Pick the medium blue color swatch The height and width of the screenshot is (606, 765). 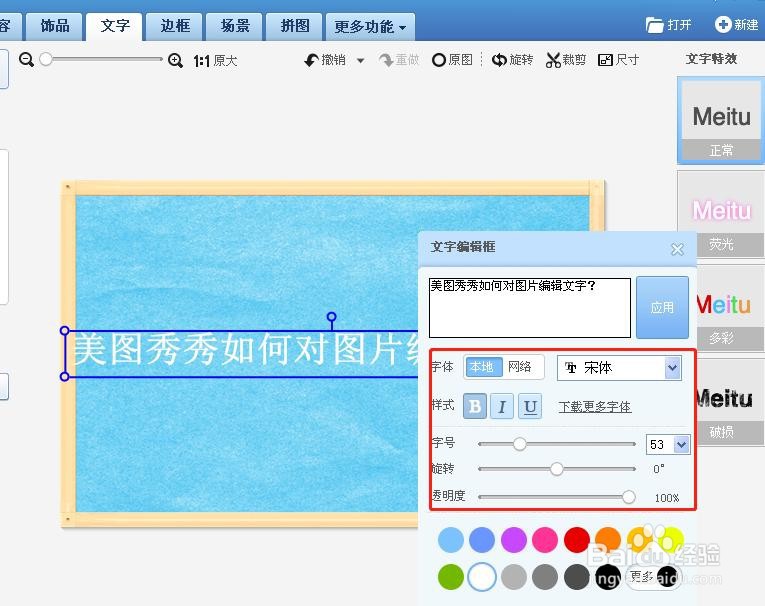pos(482,540)
